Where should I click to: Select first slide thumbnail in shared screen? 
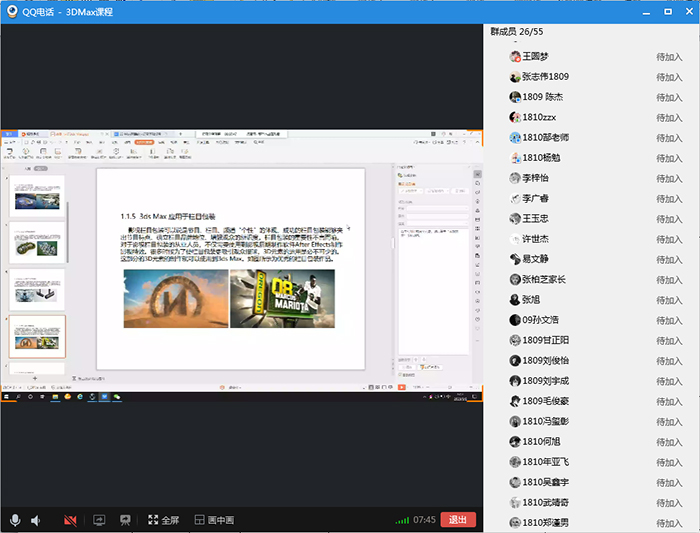click(x=37, y=196)
